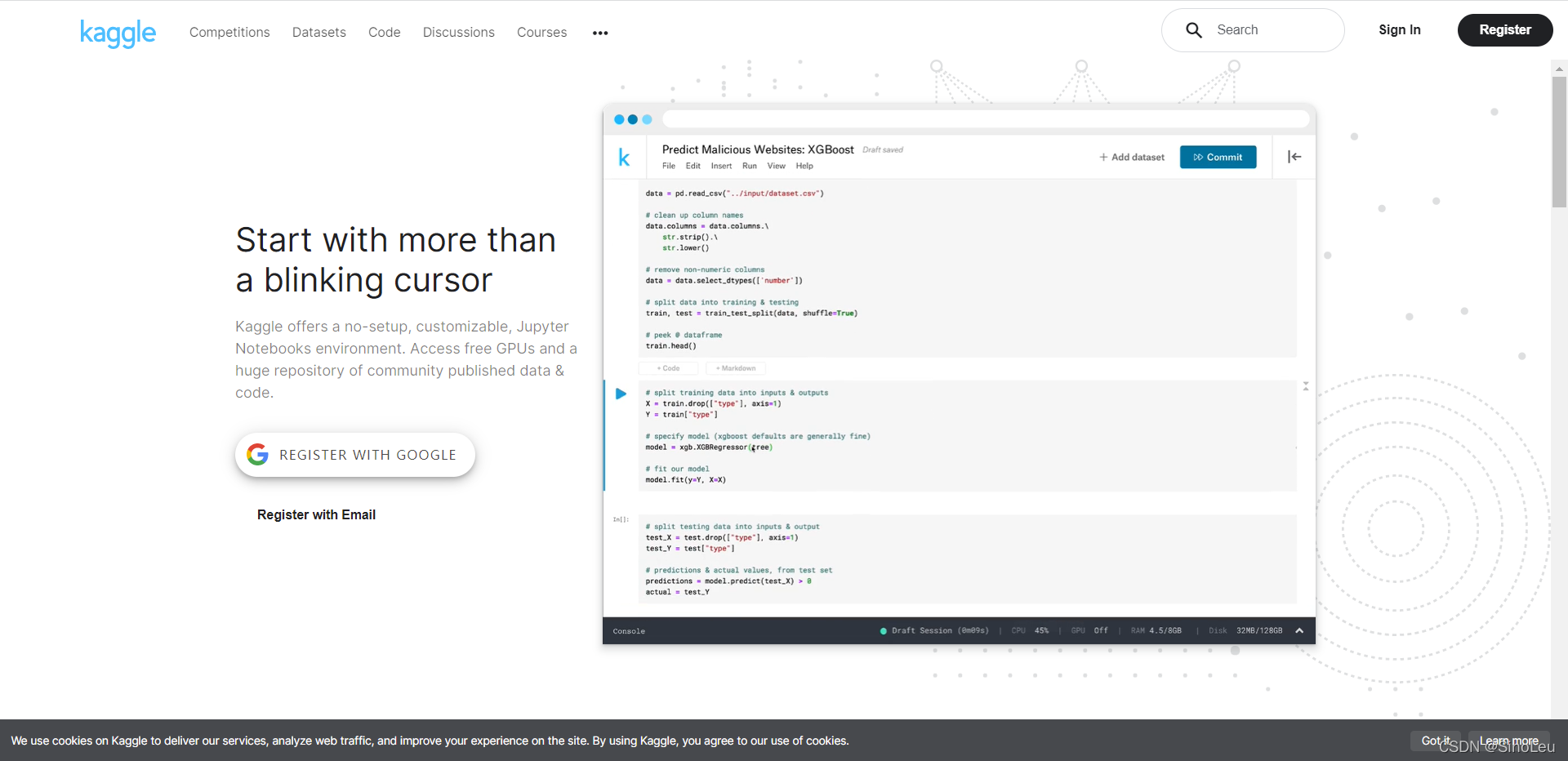Image resolution: width=1568 pixels, height=761 pixels.
Task: Click the notebook title Predict Malicious Websites
Action: pyautogui.click(x=758, y=149)
